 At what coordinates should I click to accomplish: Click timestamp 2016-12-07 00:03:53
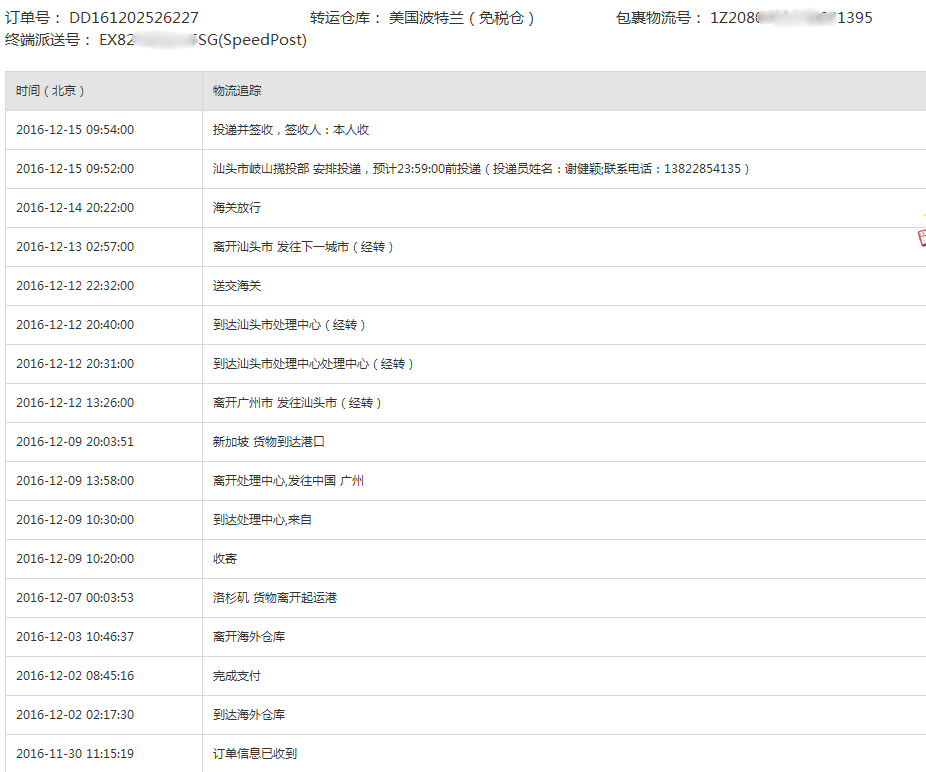tap(75, 597)
